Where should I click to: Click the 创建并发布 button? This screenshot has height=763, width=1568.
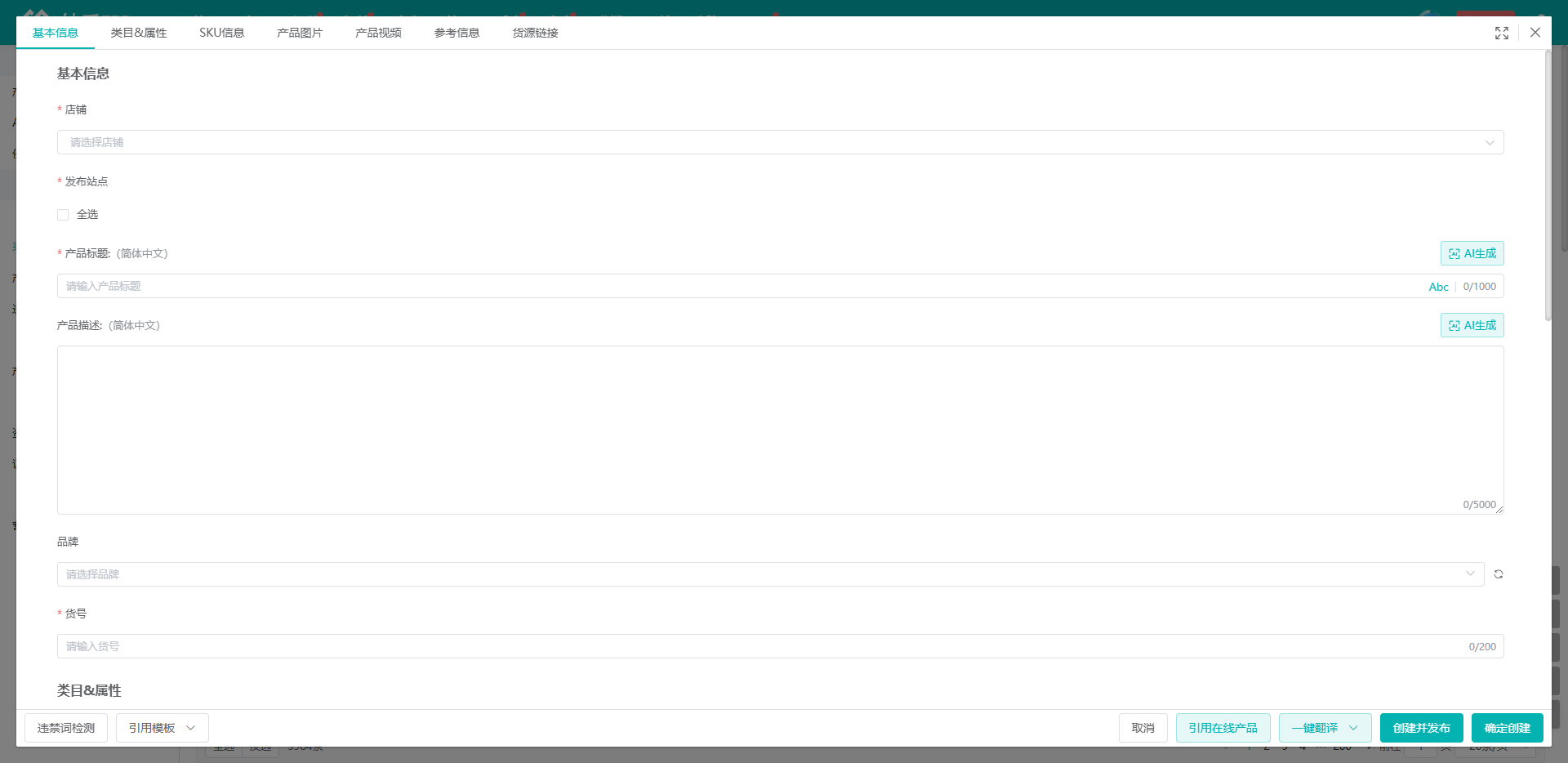pos(1421,728)
